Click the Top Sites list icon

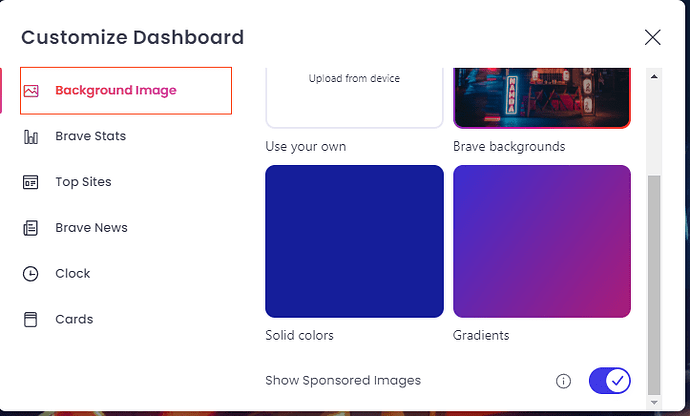pos(31,182)
